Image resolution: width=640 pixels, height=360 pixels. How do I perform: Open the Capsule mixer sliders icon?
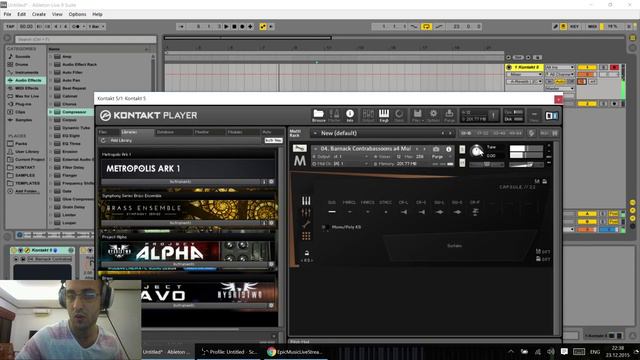(306, 212)
